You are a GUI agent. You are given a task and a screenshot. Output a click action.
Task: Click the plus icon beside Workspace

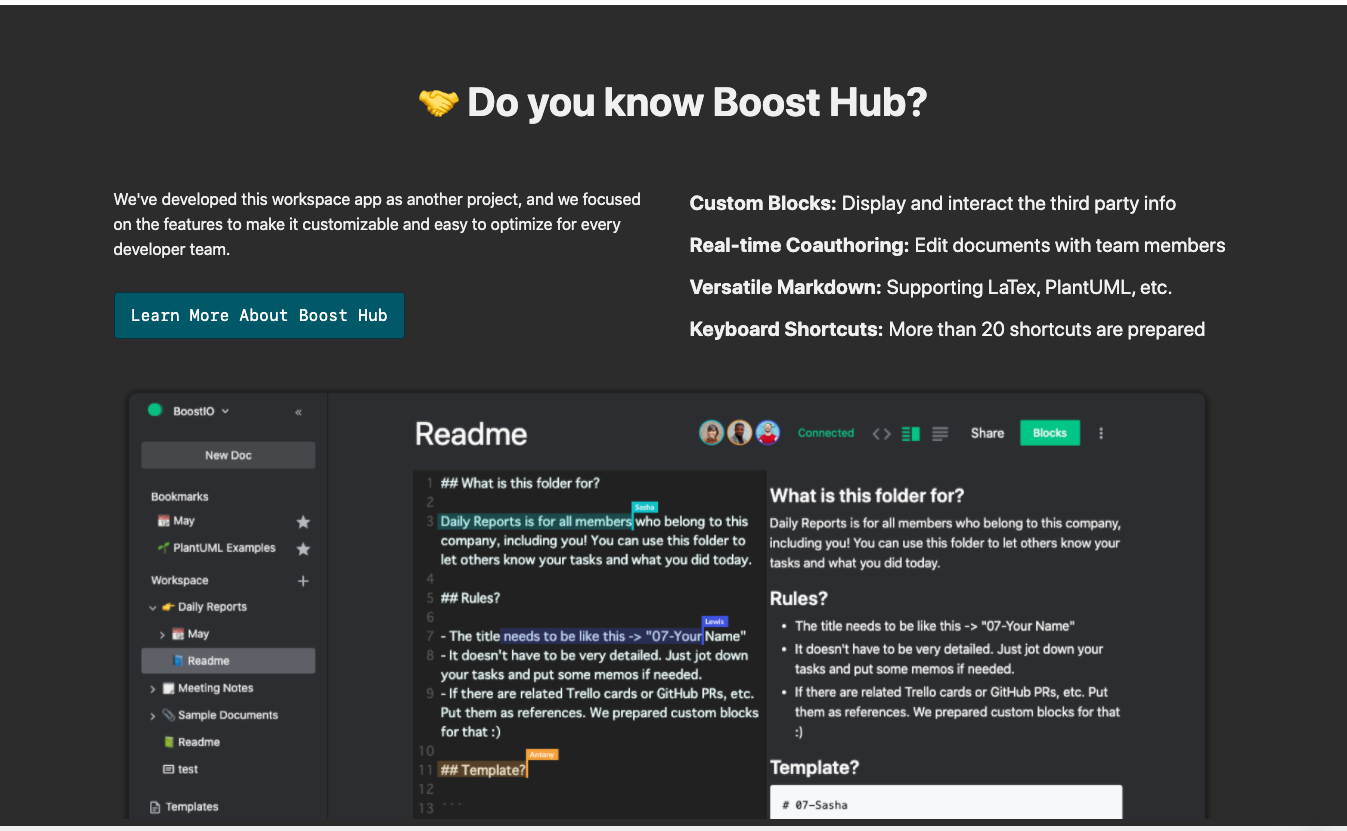tap(303, 581)
